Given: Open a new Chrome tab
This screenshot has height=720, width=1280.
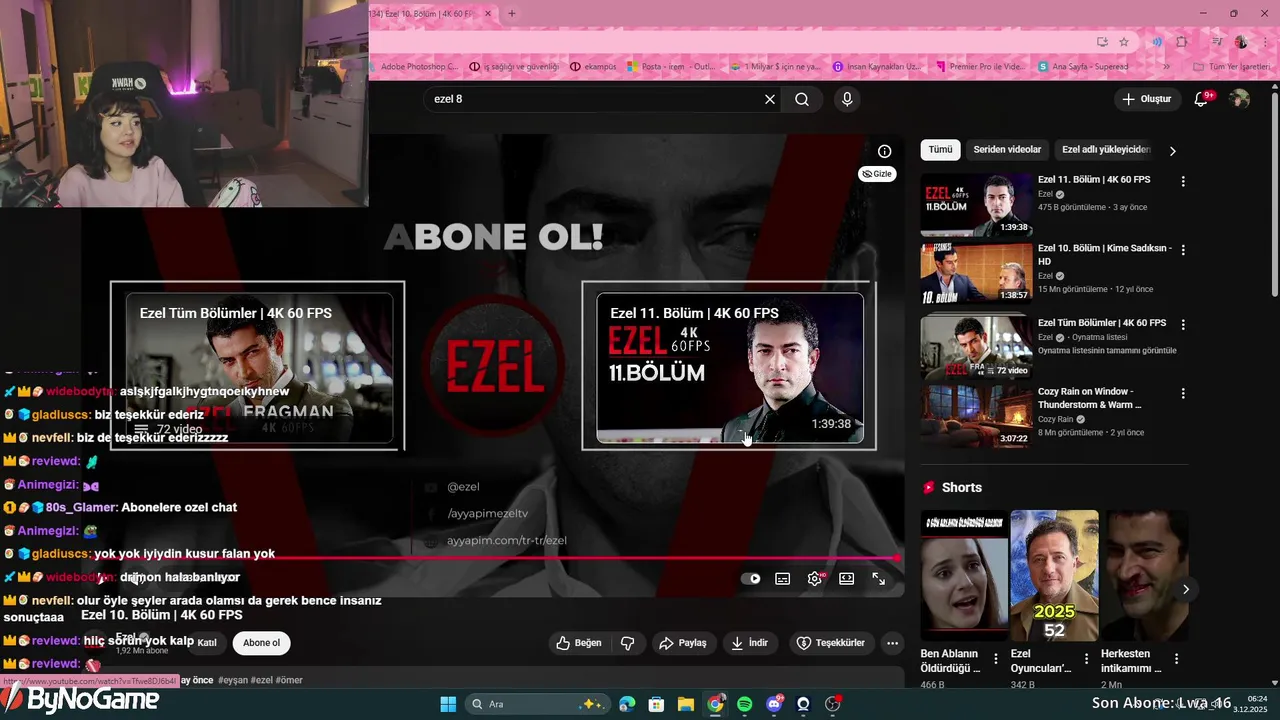Looking at the screenshot, I should point(512,13).
